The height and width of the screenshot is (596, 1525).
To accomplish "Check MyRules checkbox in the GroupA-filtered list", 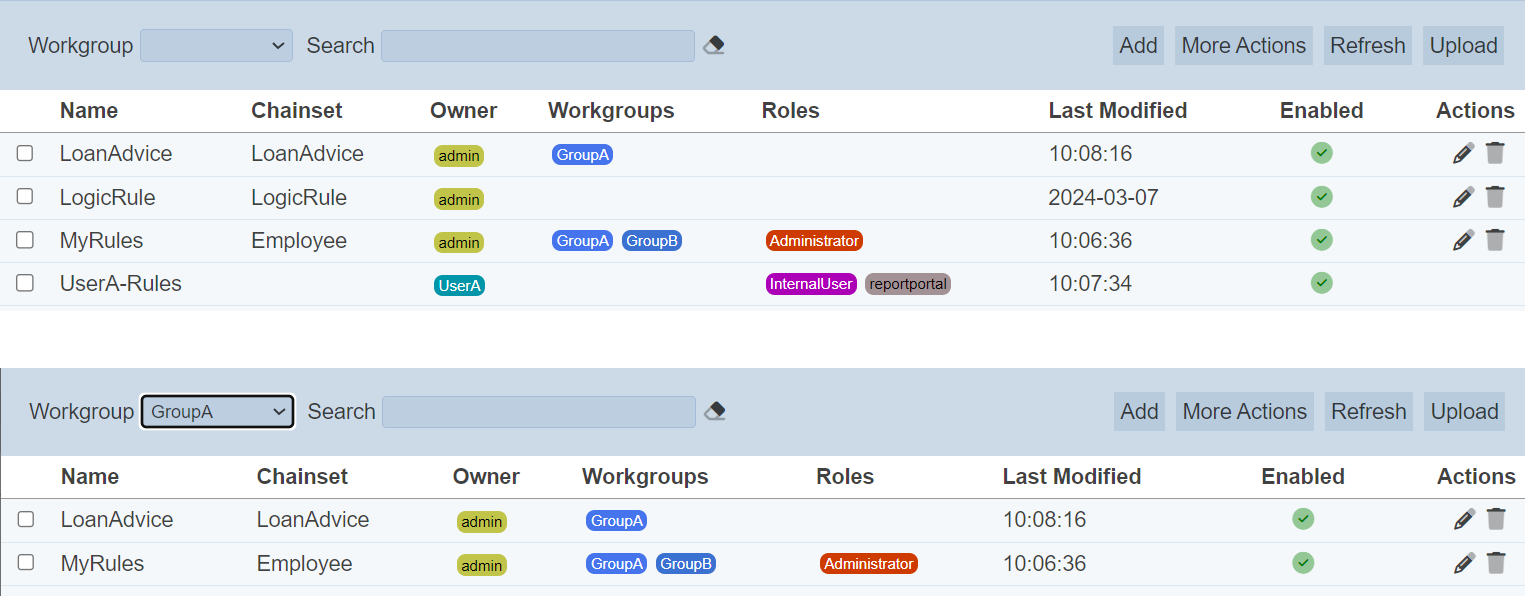I will click(x=26, y=563).
